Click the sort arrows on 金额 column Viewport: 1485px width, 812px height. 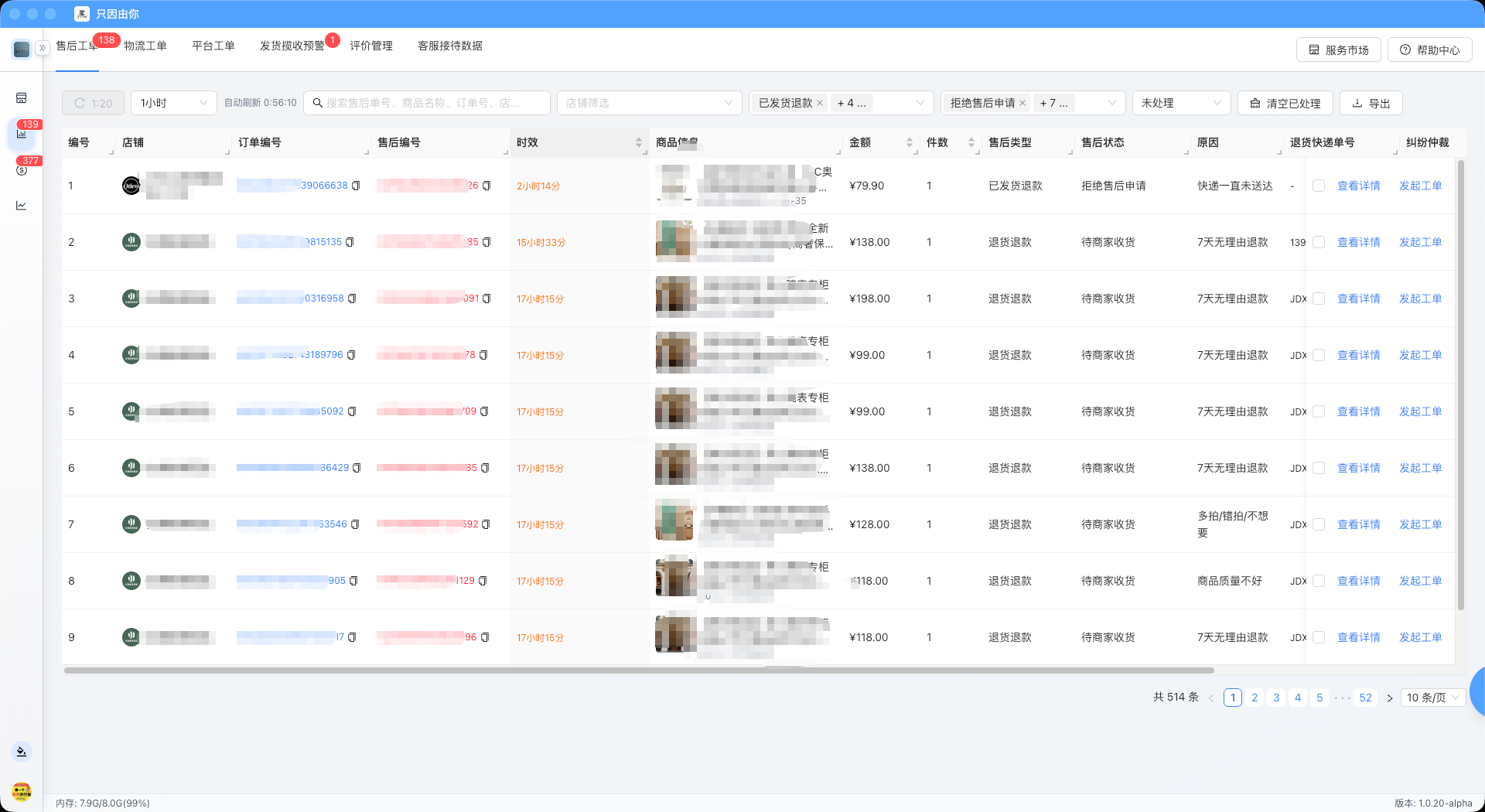point(910,142)
